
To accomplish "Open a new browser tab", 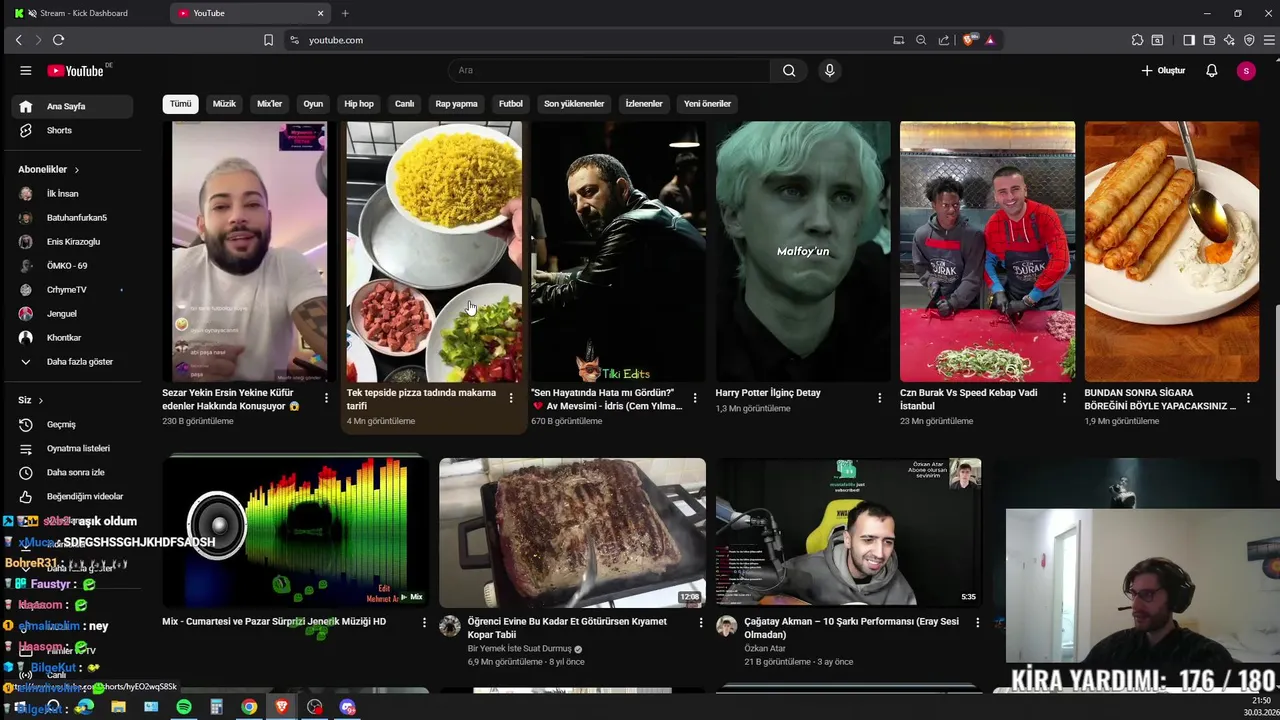I will tap(345, 13).
